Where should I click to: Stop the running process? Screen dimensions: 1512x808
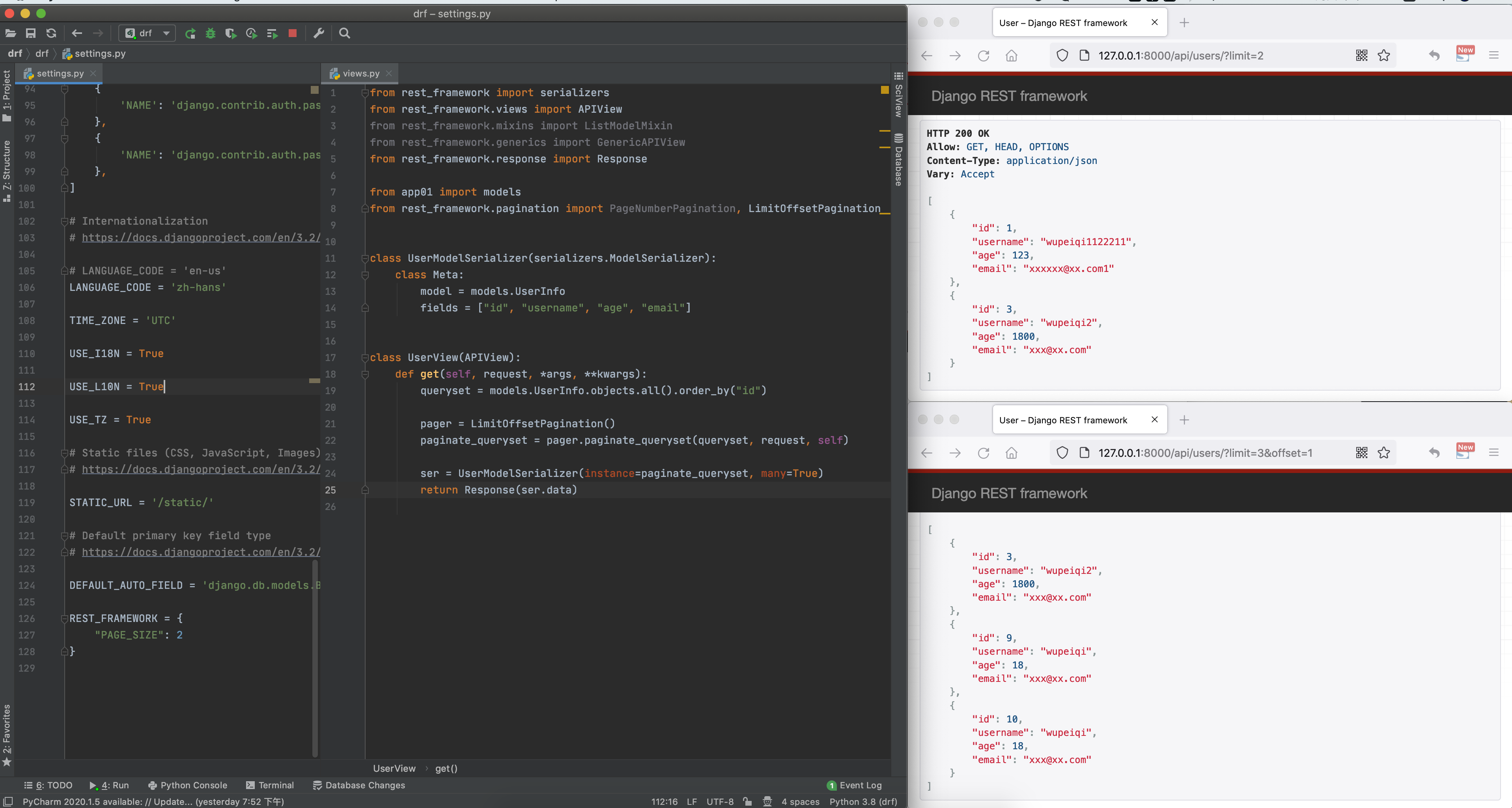pyautogui.click(x=292, y=34)
